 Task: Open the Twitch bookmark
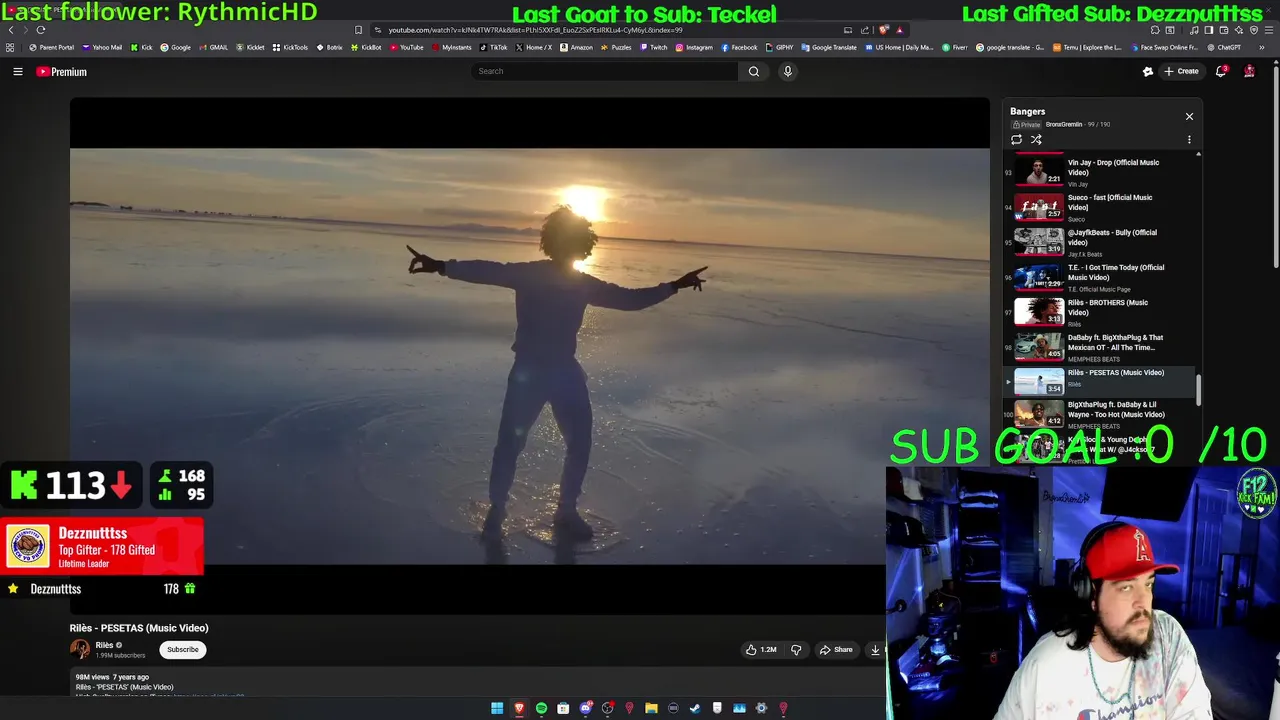click(653, 47)
